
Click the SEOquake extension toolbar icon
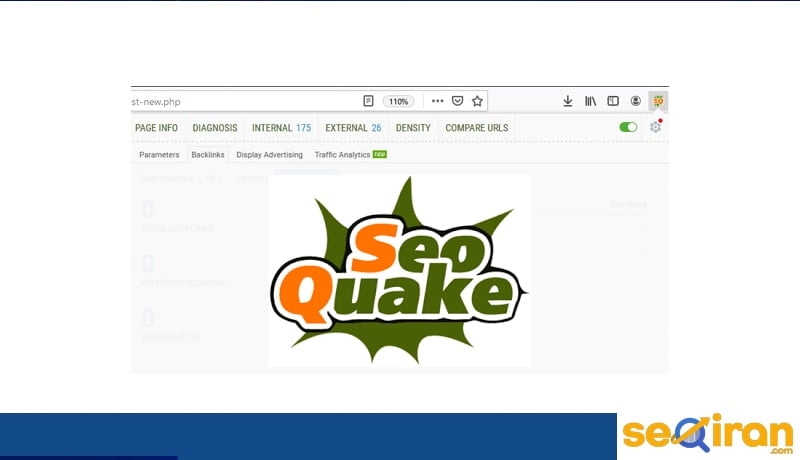[658, 101]
